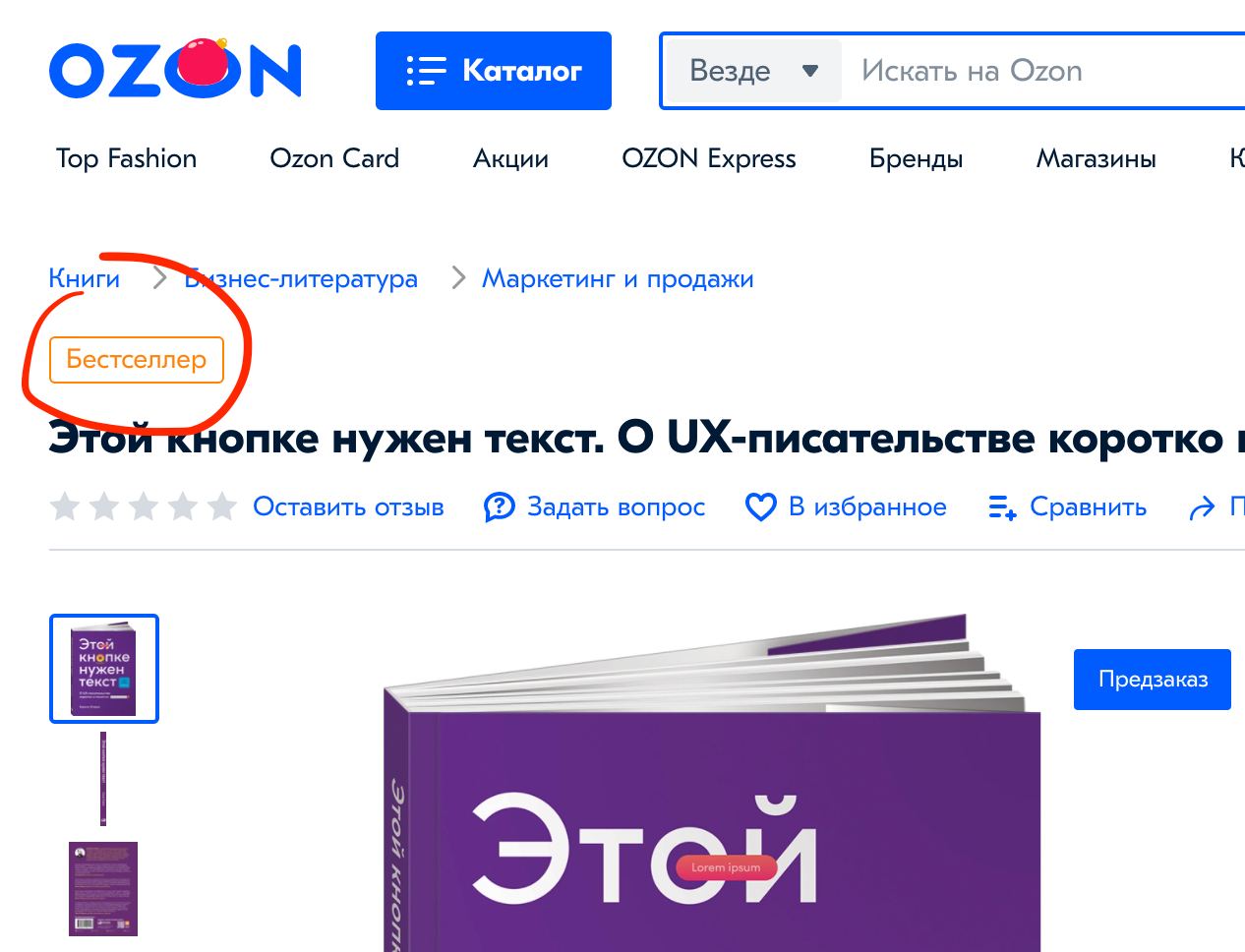Click the compare icon near Сравнить
Screen dimensions: 1245x952
[x=1002, y=507]
